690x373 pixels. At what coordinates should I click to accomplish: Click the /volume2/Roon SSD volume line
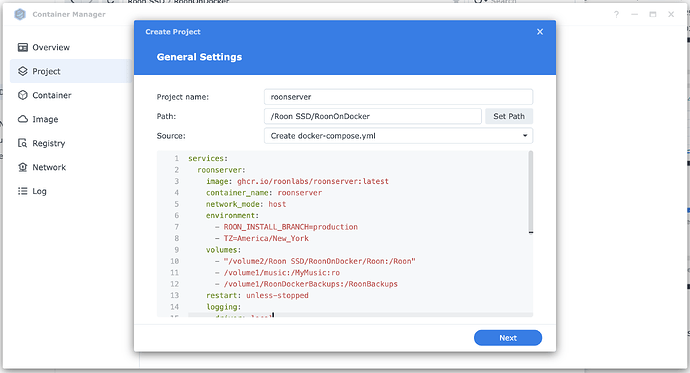point(315,261)
